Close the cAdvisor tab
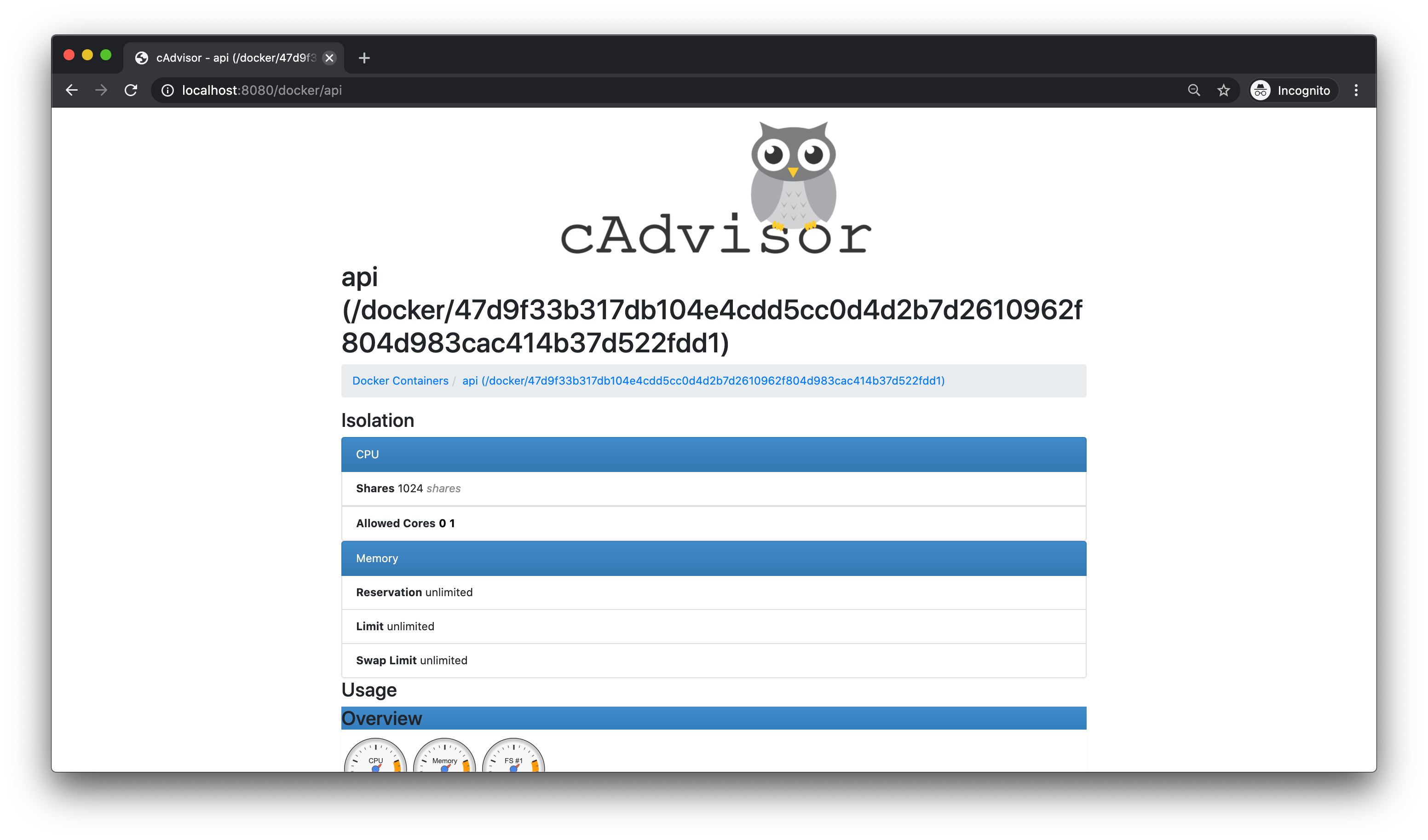This screenshot has width=1428, height=840. tap(329, 58)
